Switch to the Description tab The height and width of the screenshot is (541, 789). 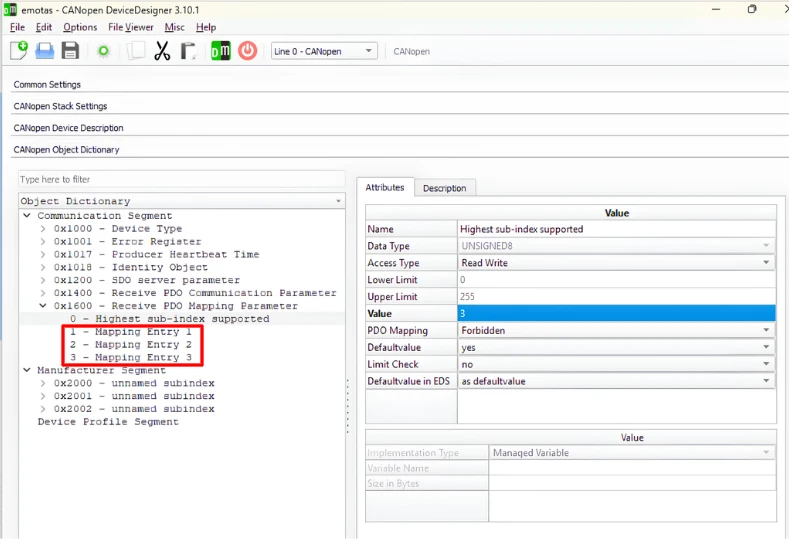point(444,188)
